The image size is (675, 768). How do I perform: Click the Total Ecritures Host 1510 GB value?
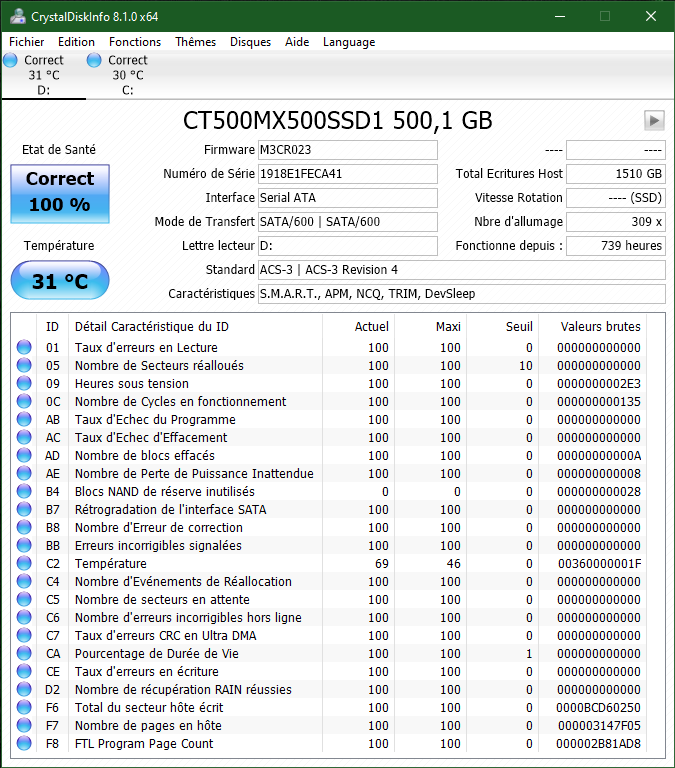coord(616,174)
